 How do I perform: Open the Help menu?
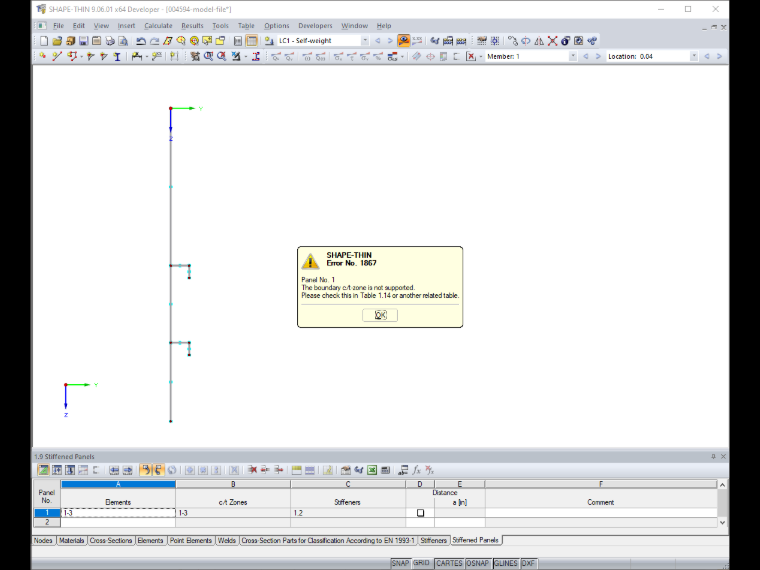click(x=384, y=26)
